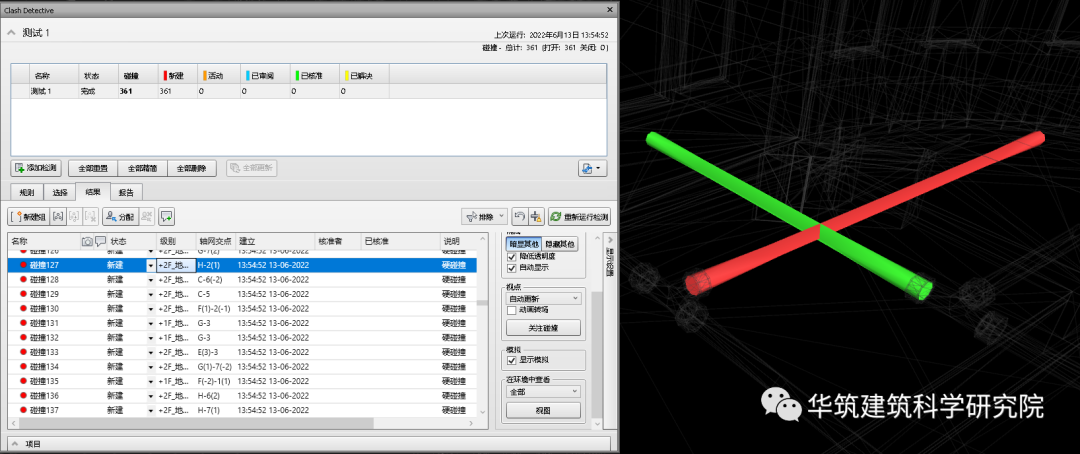Click the red status dot of 碰撞131

point(24,323)
